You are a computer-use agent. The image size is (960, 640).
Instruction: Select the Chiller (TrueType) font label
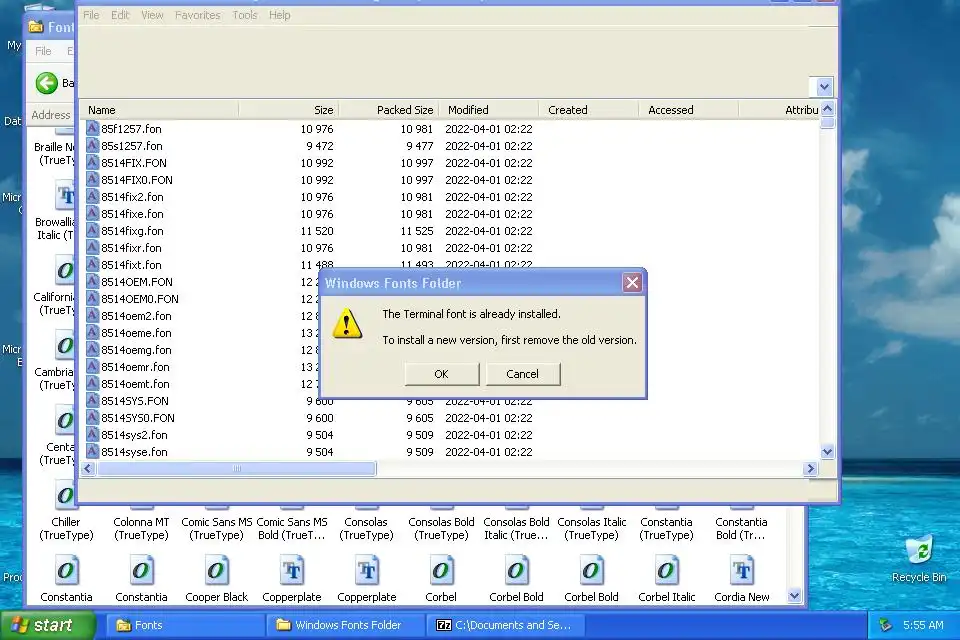click(x=66, y=529)
